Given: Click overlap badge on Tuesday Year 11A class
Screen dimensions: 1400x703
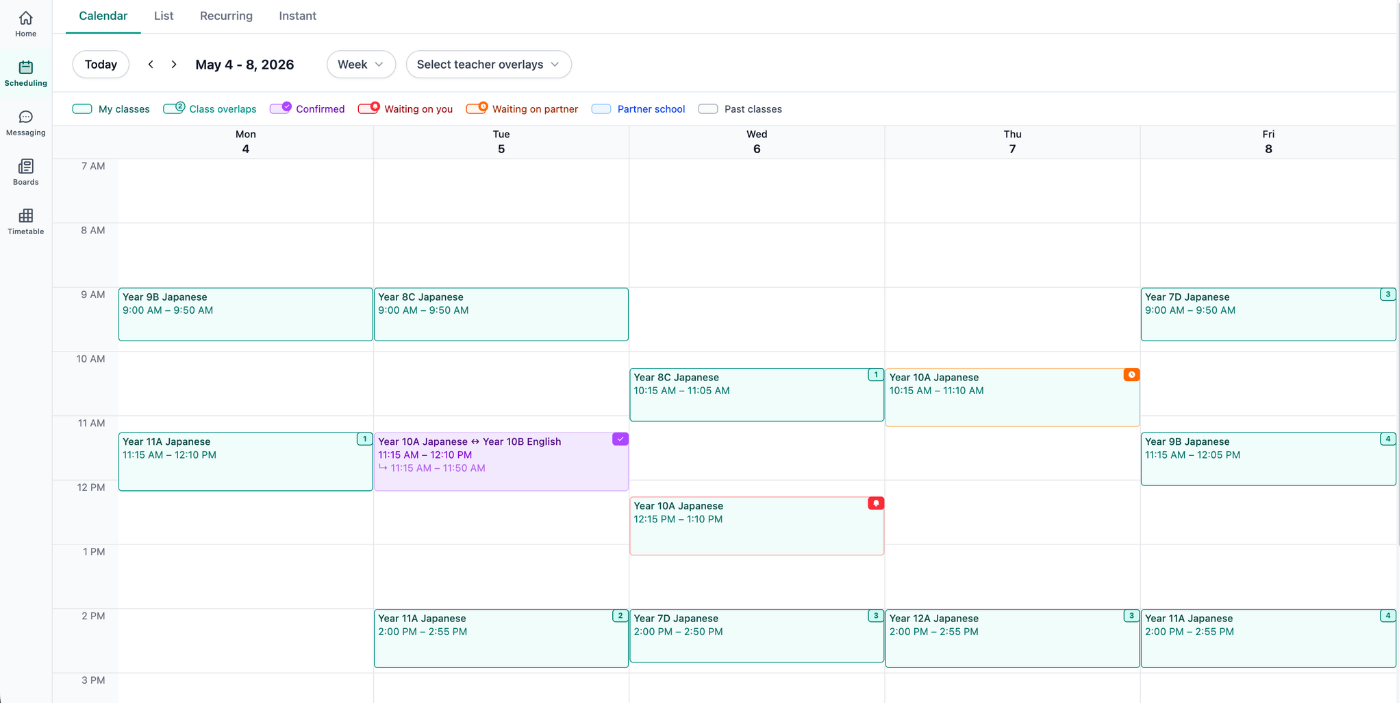Looking at the screenshot, I should pos(620,616).
